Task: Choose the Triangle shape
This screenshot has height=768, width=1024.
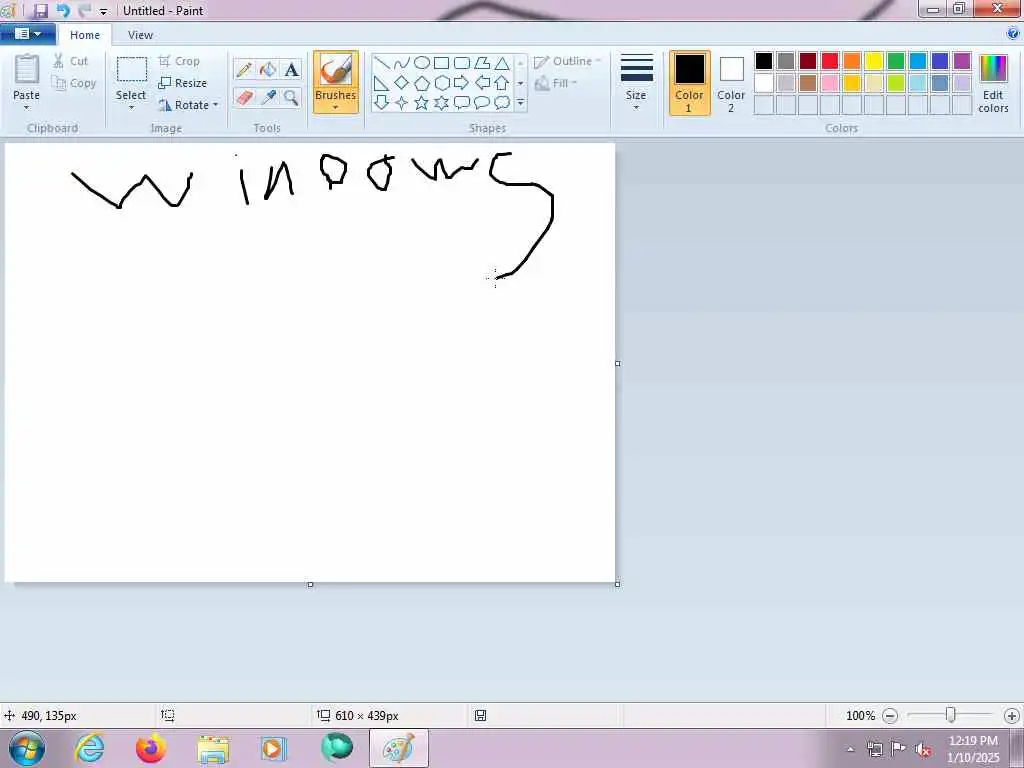Action: click(x=502, y=63)
